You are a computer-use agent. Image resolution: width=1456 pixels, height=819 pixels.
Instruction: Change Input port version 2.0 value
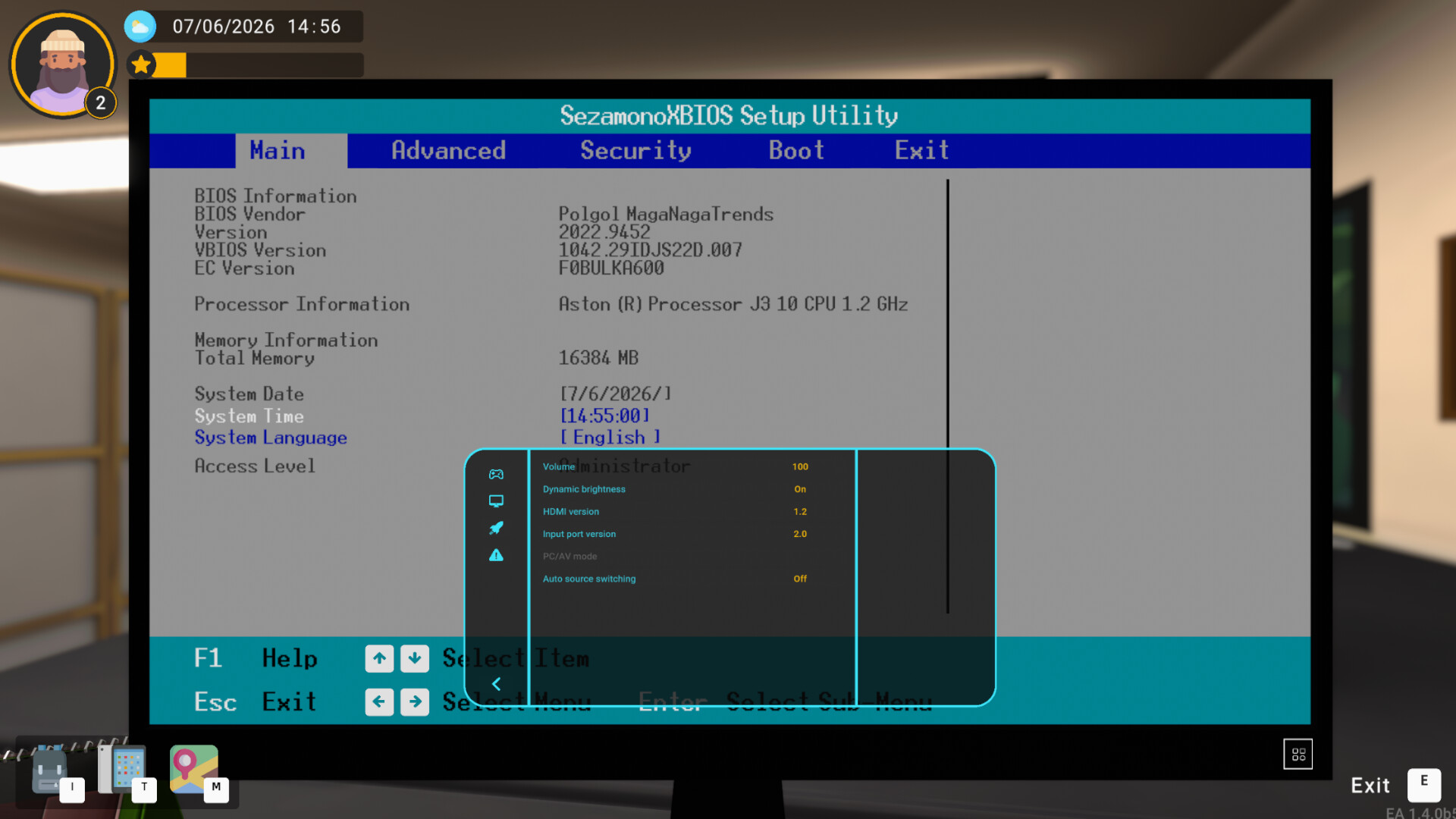coord(800,534)
